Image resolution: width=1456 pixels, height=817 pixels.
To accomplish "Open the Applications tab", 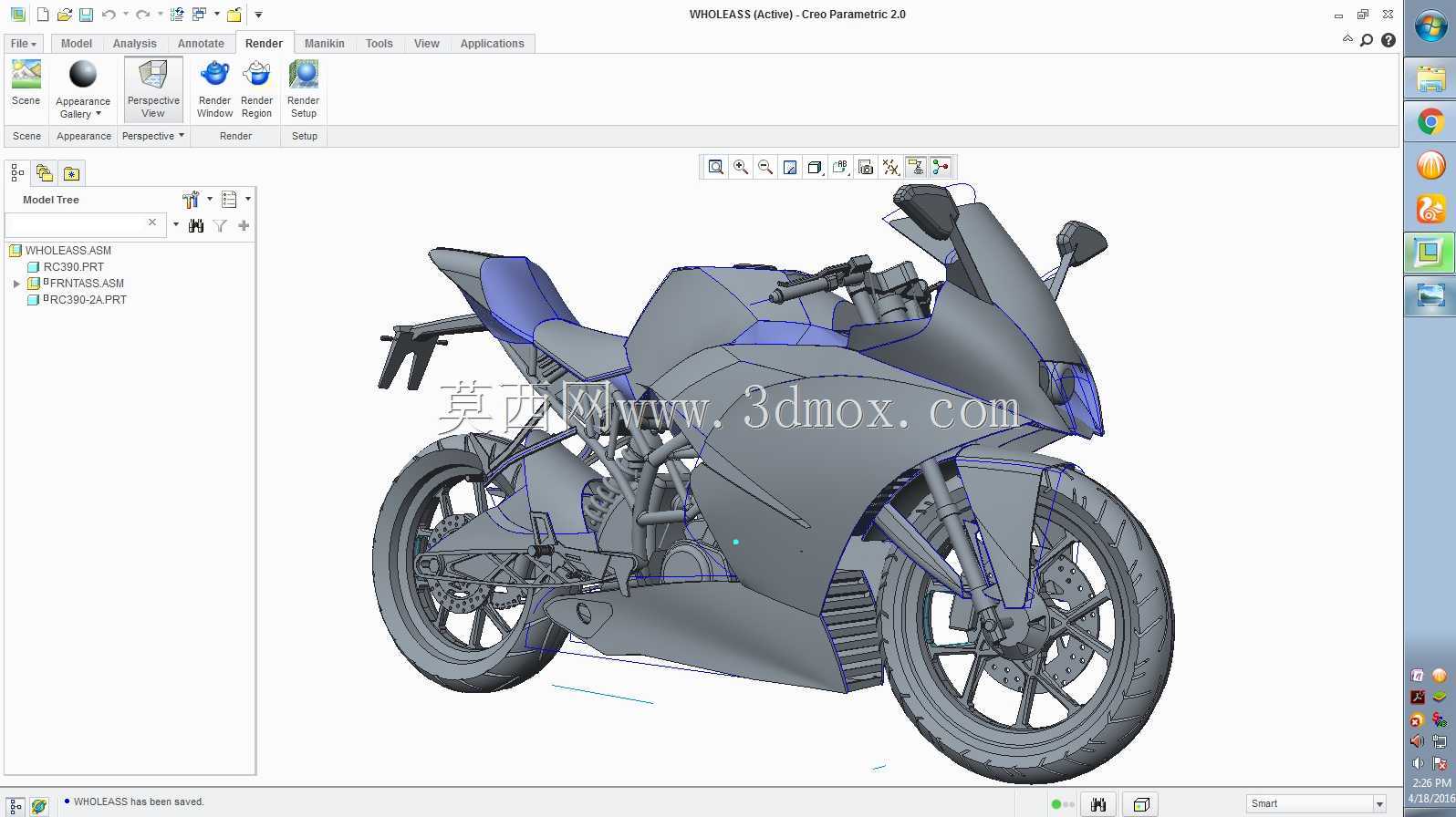I will (x=493, y=44).
